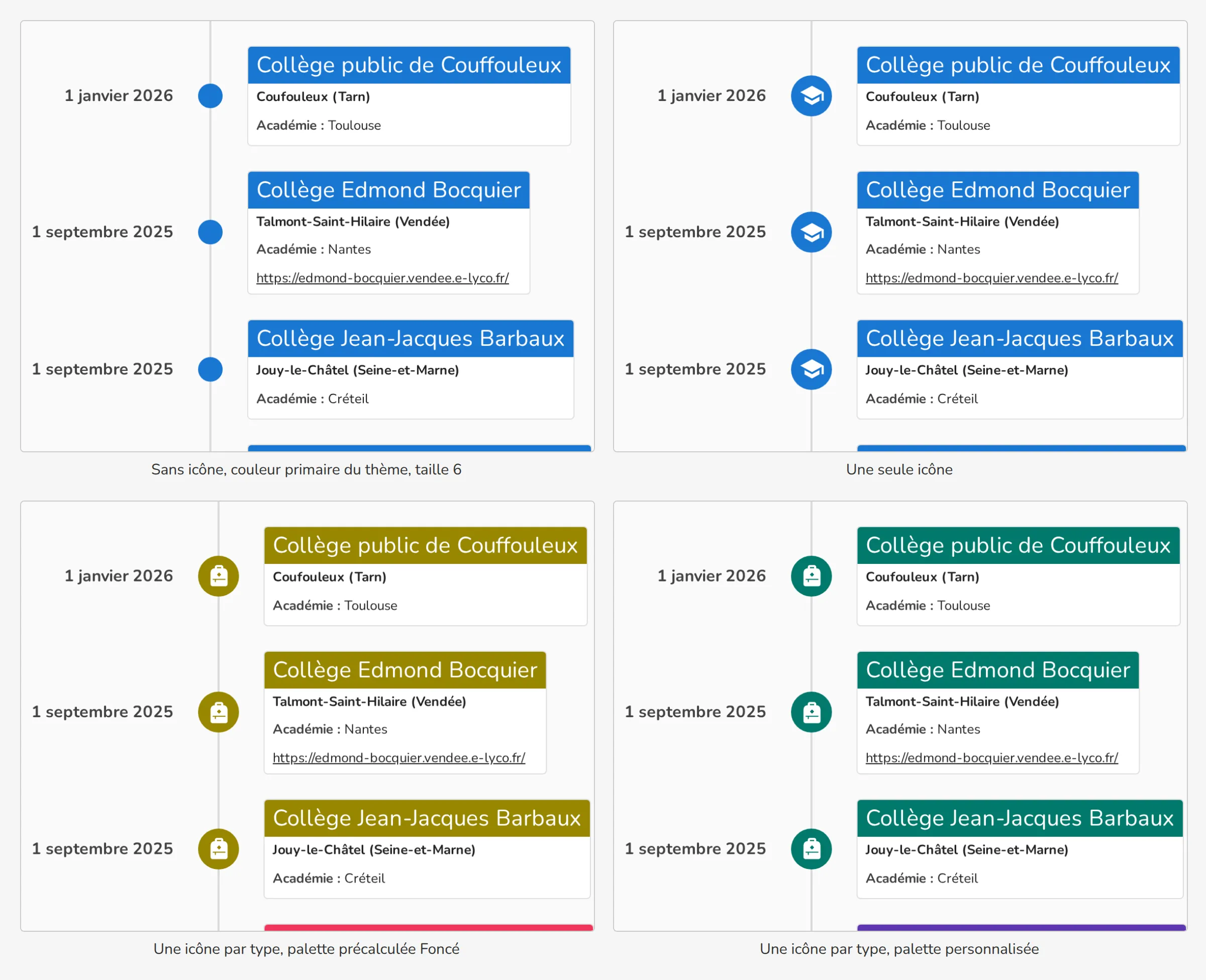Click olive Collège Edmond Bocquier header

coord(405,670)
